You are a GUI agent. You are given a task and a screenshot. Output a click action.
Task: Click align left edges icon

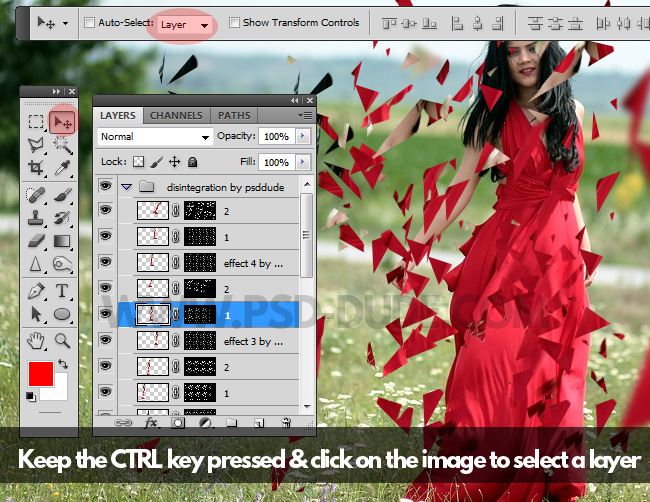[x=457, y=23]
